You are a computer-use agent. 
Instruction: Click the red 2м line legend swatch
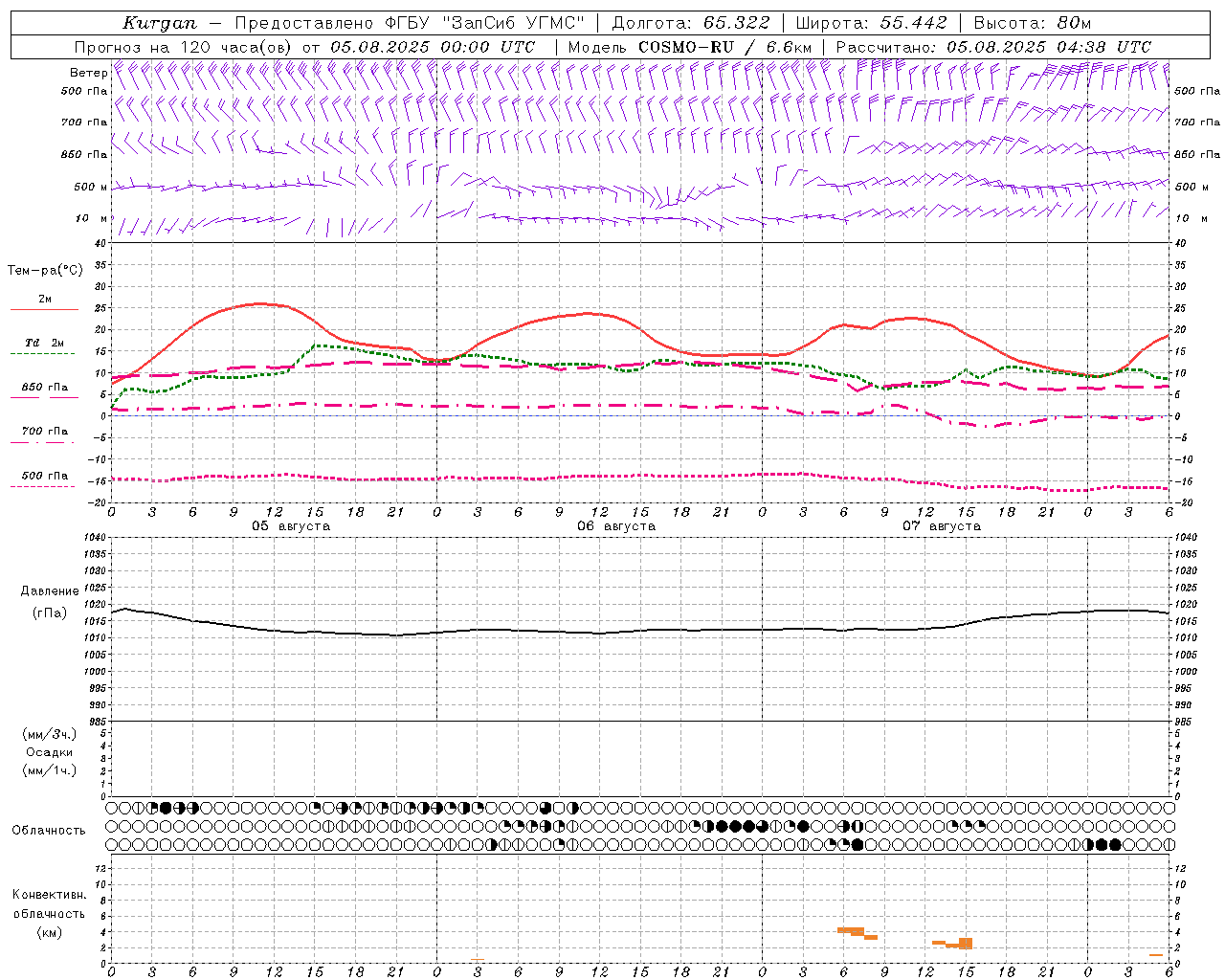point(44,309)
